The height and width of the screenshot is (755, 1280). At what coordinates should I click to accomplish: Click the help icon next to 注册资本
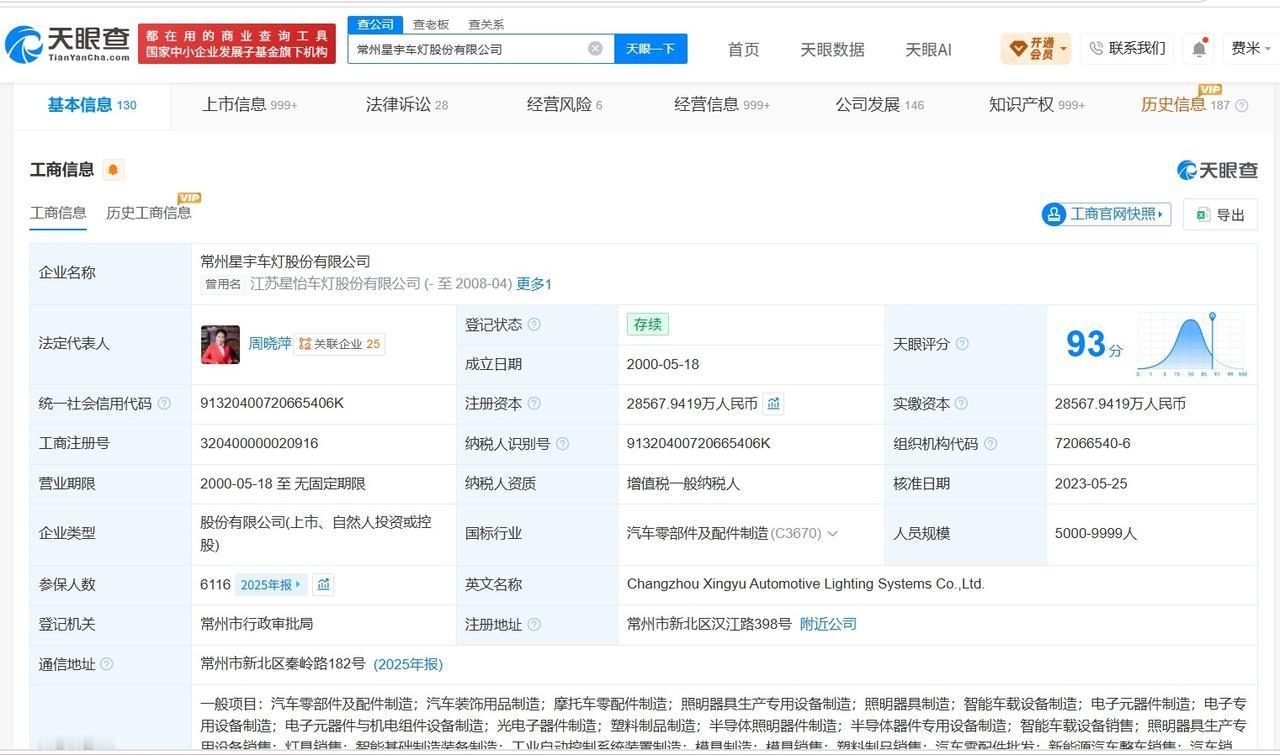(x=534, y=404)
